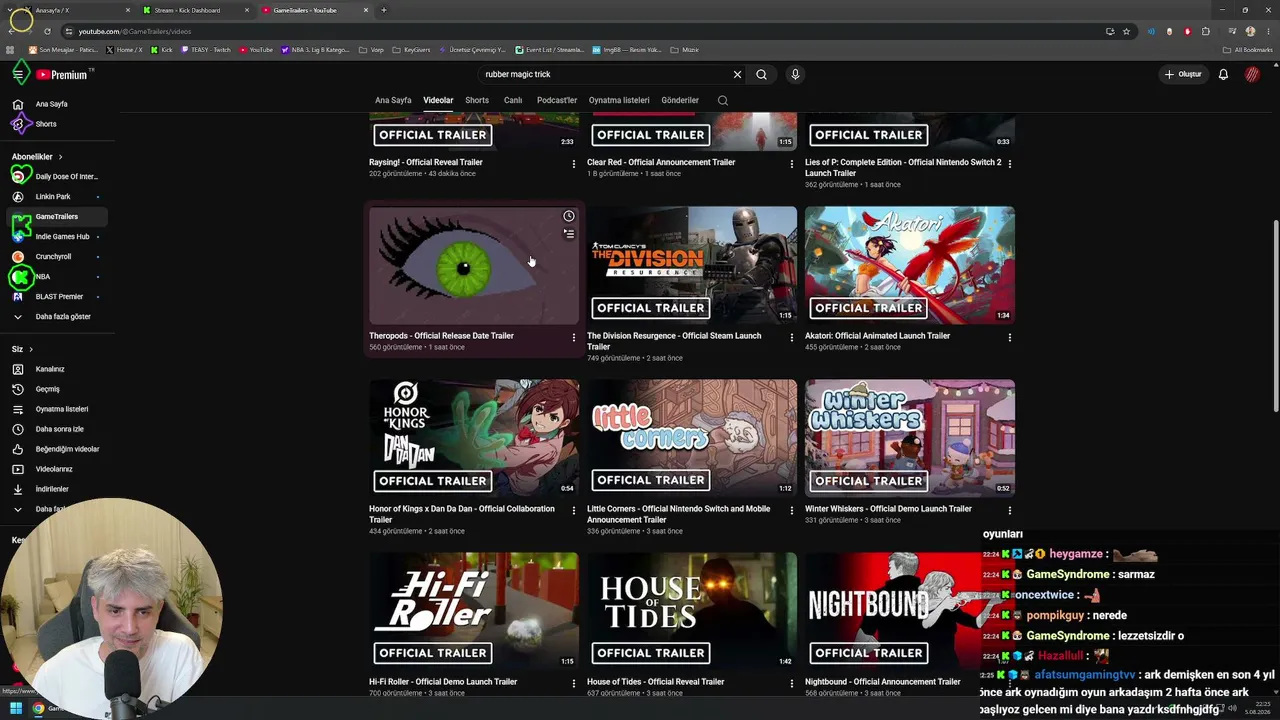Screen dimensions: 1280x720
Task: Open the YouTube account avatar menu
Action: pos(1252,74)
